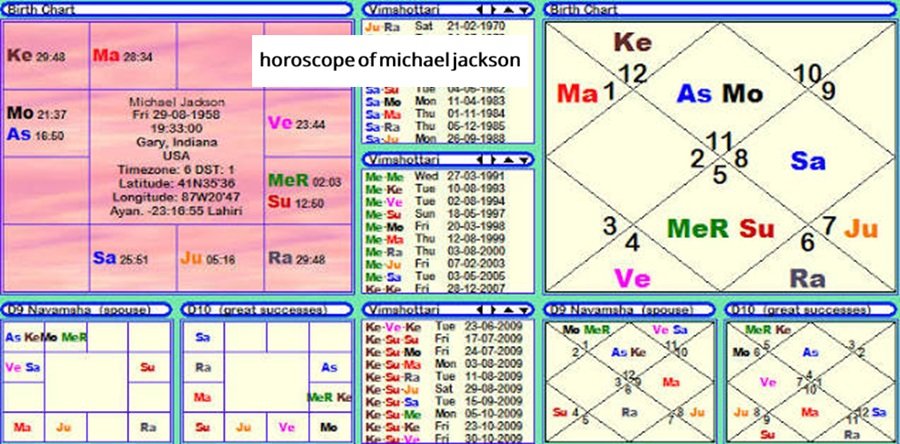Image resolution: width=900 pixels, height=444 pixels.
Task: Select the Me-Ke dasha row
Action: coord(436,189)
